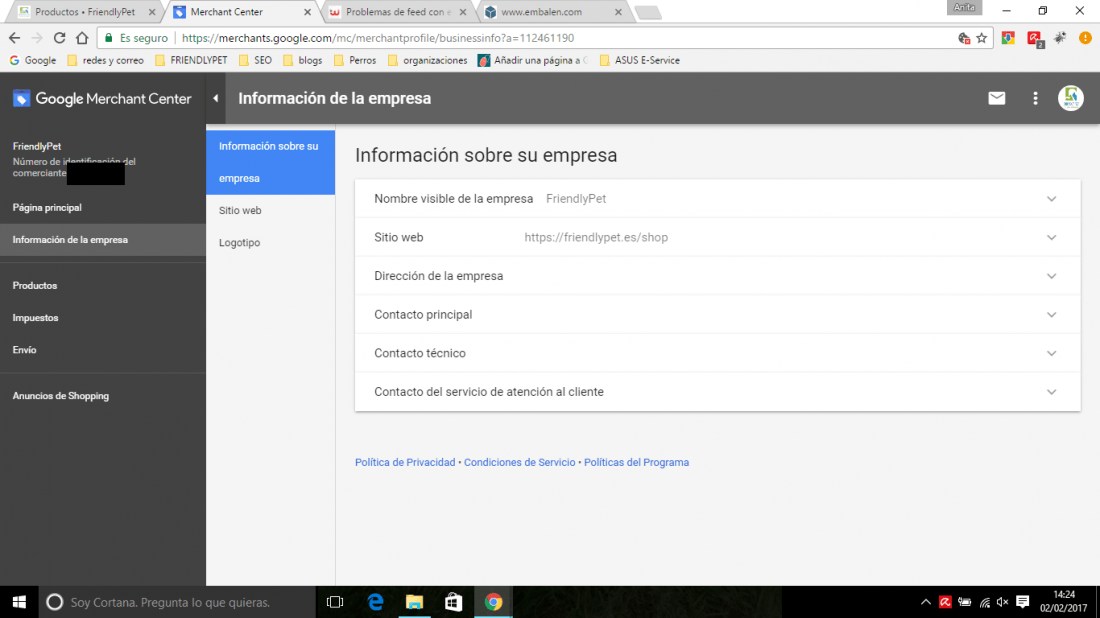This screenshot has width=1100, height=618.
Task: Launch Microsoft Edge from taskbar
Action: pos(375,602)
